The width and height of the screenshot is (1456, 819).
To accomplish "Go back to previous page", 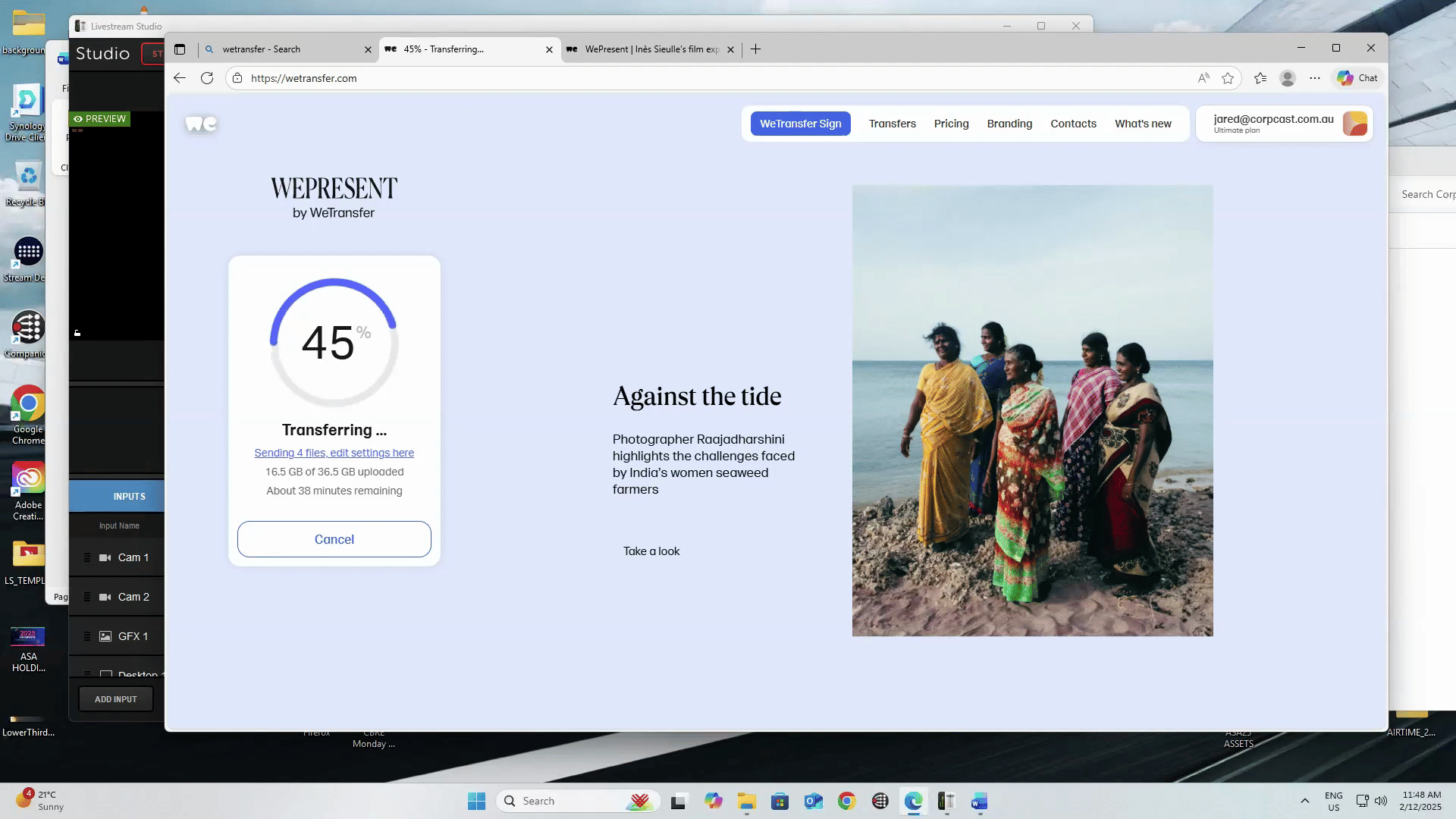I will click(x=180, y=78).
